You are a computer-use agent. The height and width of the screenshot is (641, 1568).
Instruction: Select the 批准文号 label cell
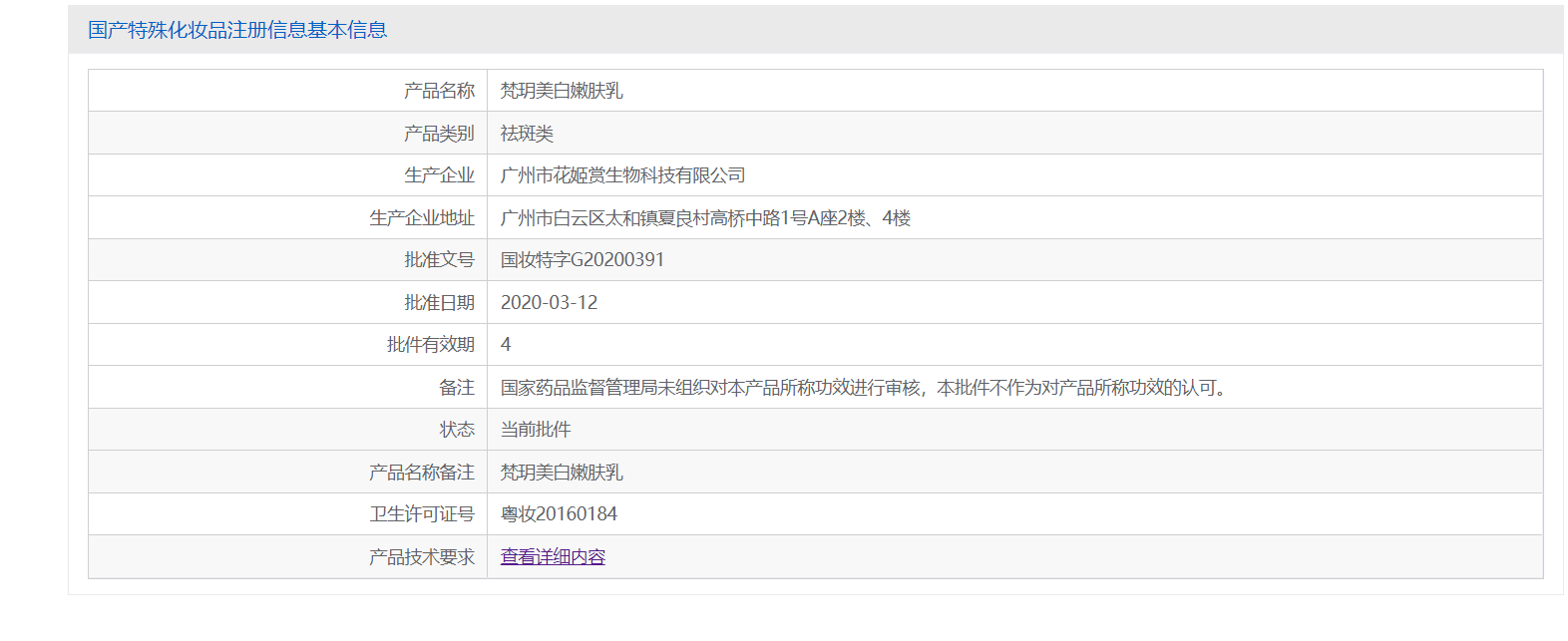[x=287, y=260]
